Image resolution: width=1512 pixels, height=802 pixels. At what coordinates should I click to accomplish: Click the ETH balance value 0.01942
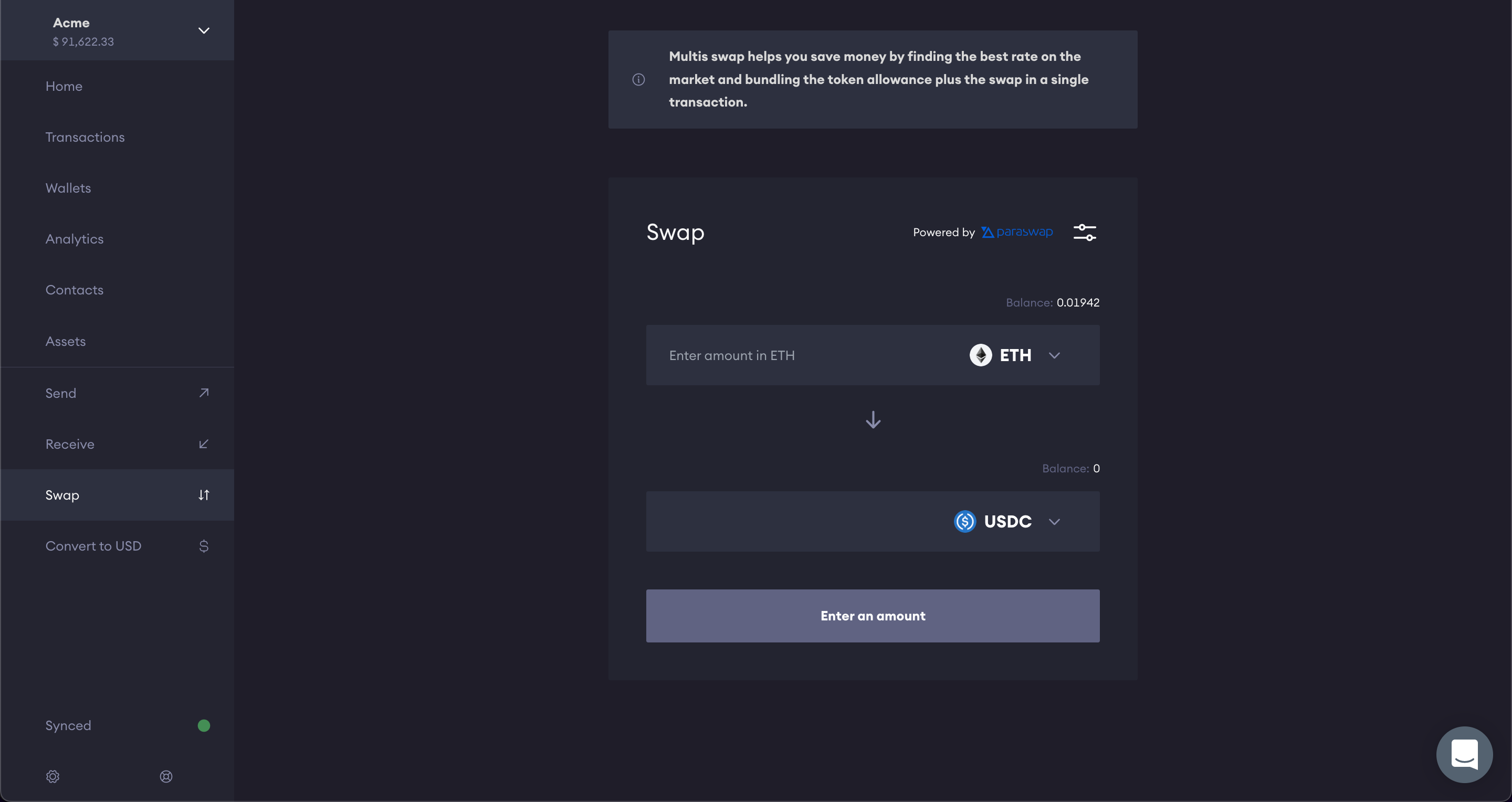coord(1078,303)
